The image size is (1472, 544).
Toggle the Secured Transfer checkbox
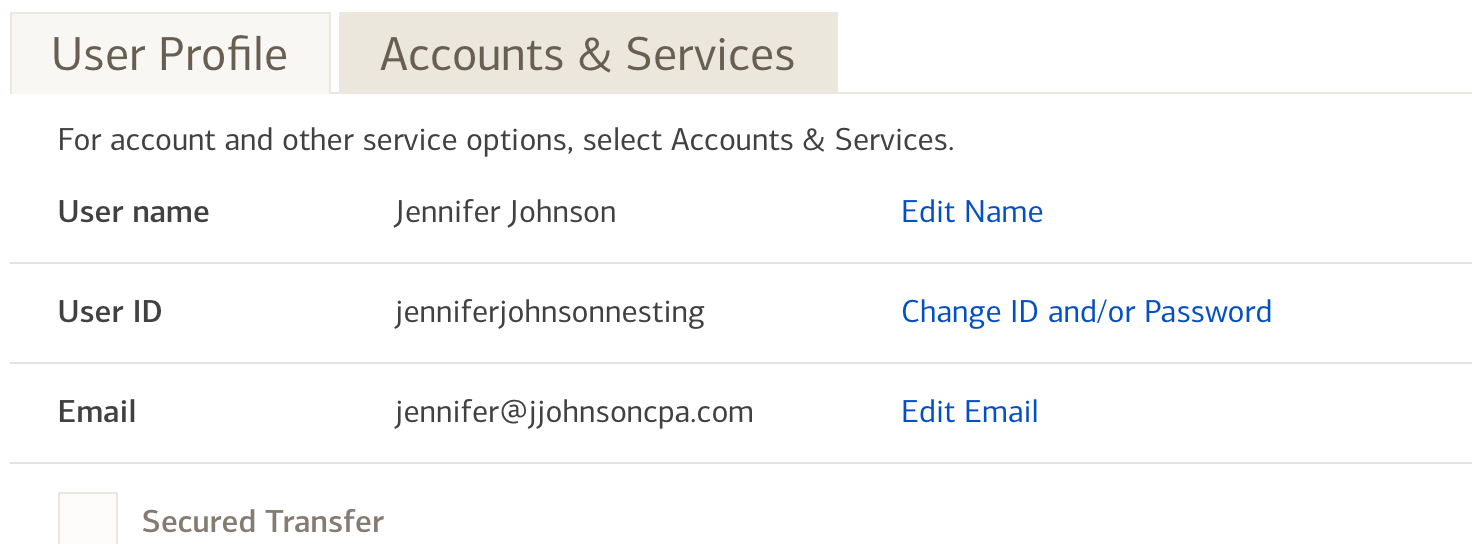88,520
